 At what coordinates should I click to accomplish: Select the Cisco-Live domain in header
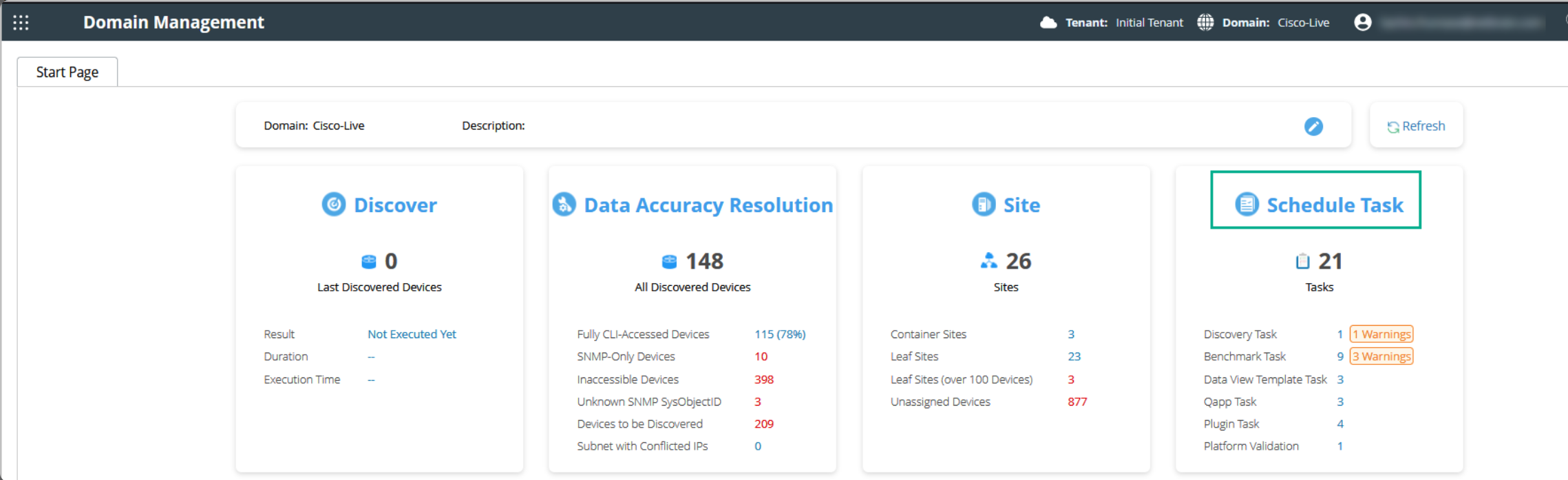tap(1303, 23)
